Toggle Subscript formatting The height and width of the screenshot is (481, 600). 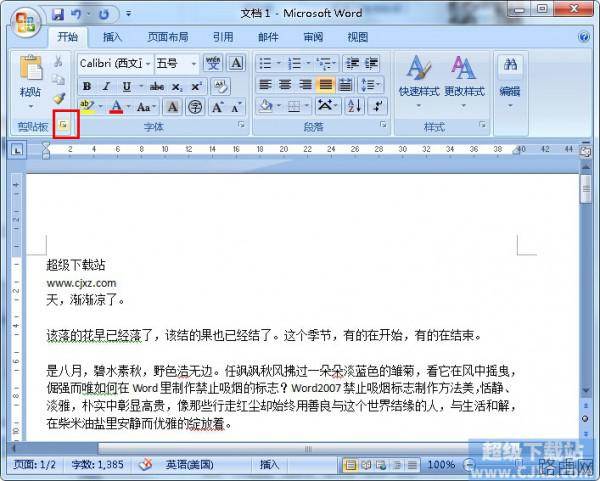click(x=177, y=86)
